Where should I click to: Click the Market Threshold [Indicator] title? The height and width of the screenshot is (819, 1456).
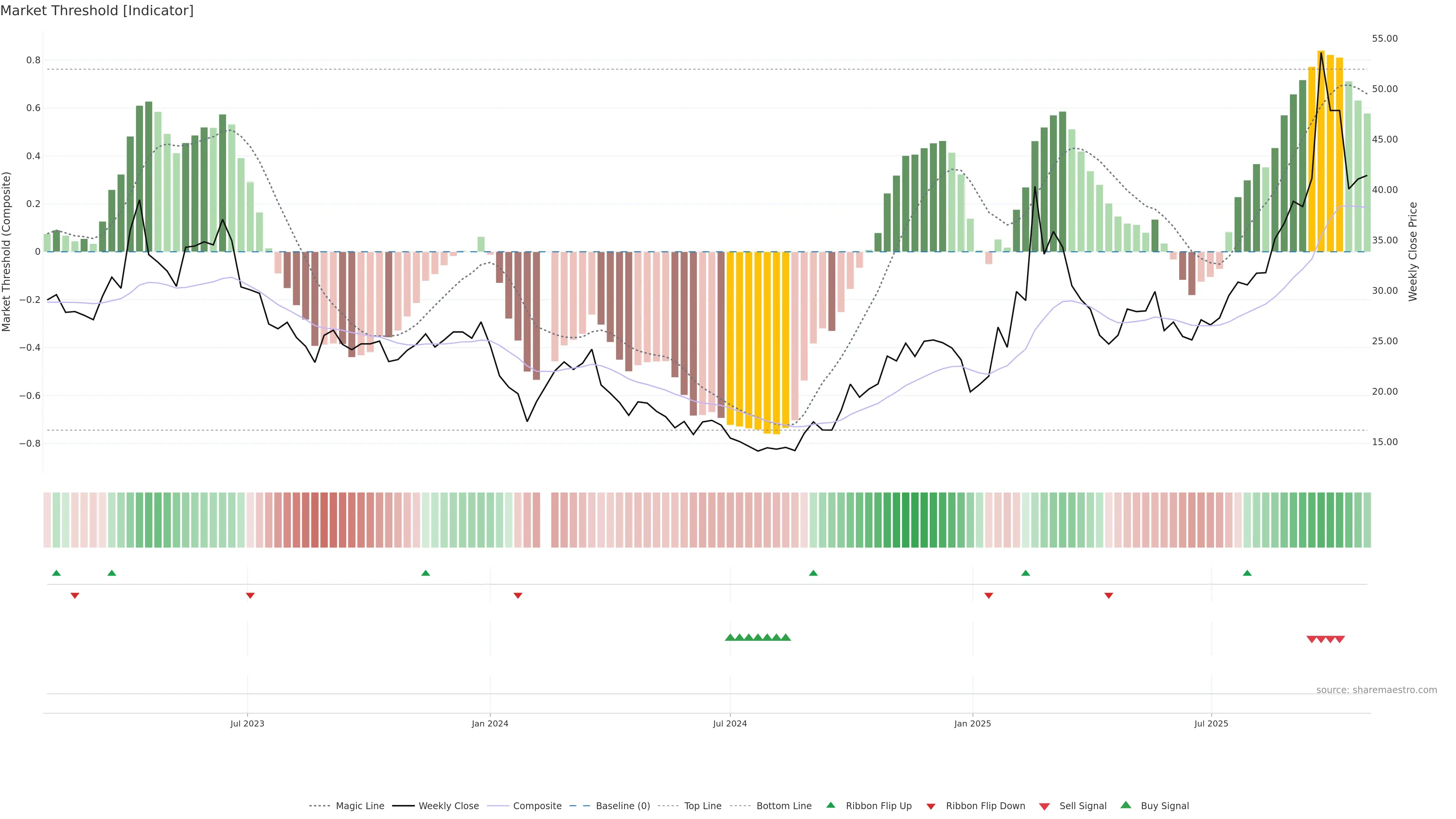97,11
